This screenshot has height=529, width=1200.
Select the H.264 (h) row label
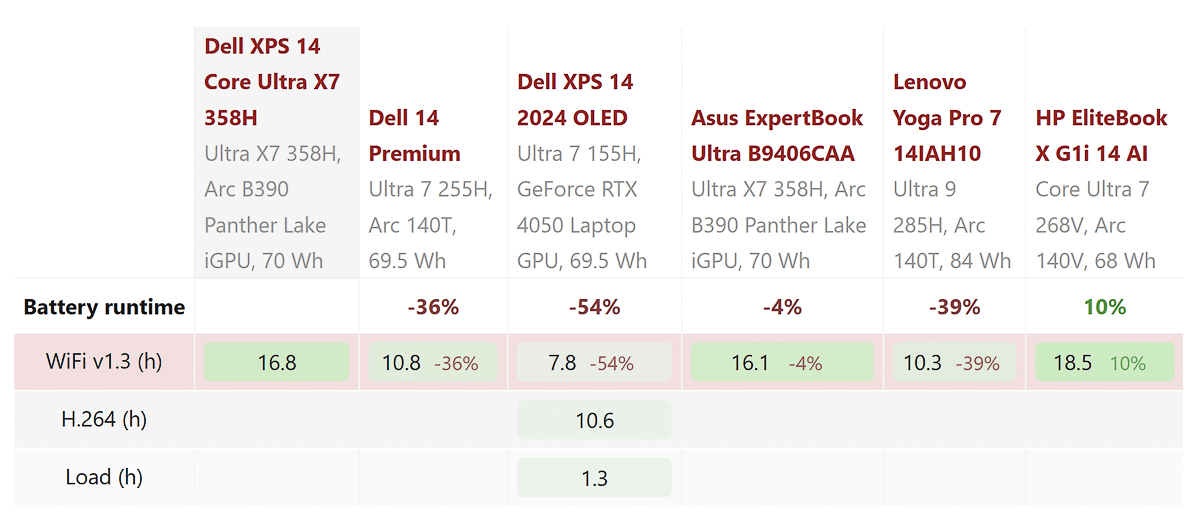click(x=104, y=419)
